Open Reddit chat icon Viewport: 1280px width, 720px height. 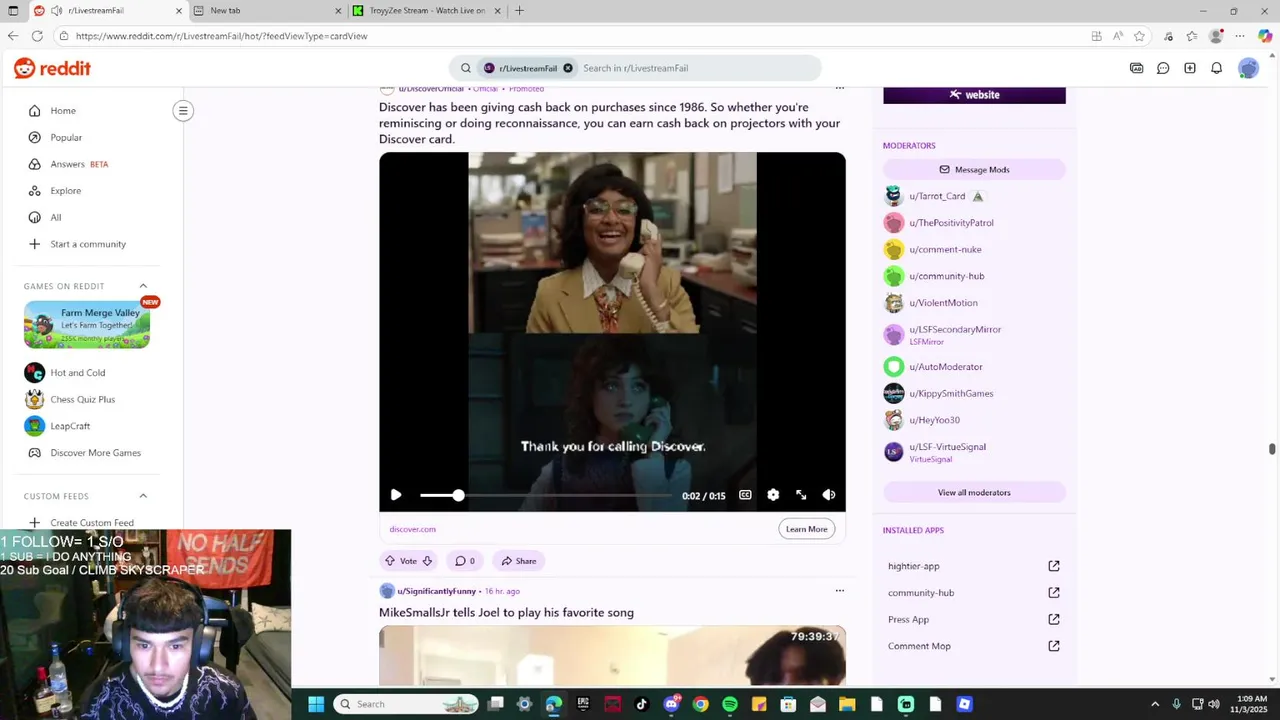click(1163, 68)
